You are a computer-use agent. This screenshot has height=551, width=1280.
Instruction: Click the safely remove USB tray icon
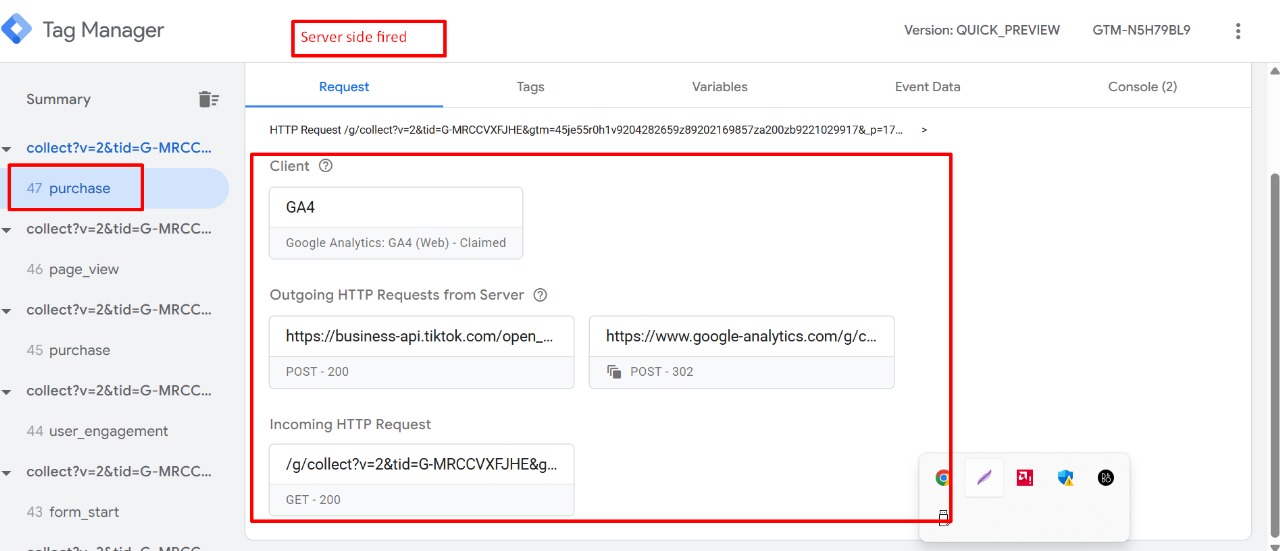click(943, 517)
